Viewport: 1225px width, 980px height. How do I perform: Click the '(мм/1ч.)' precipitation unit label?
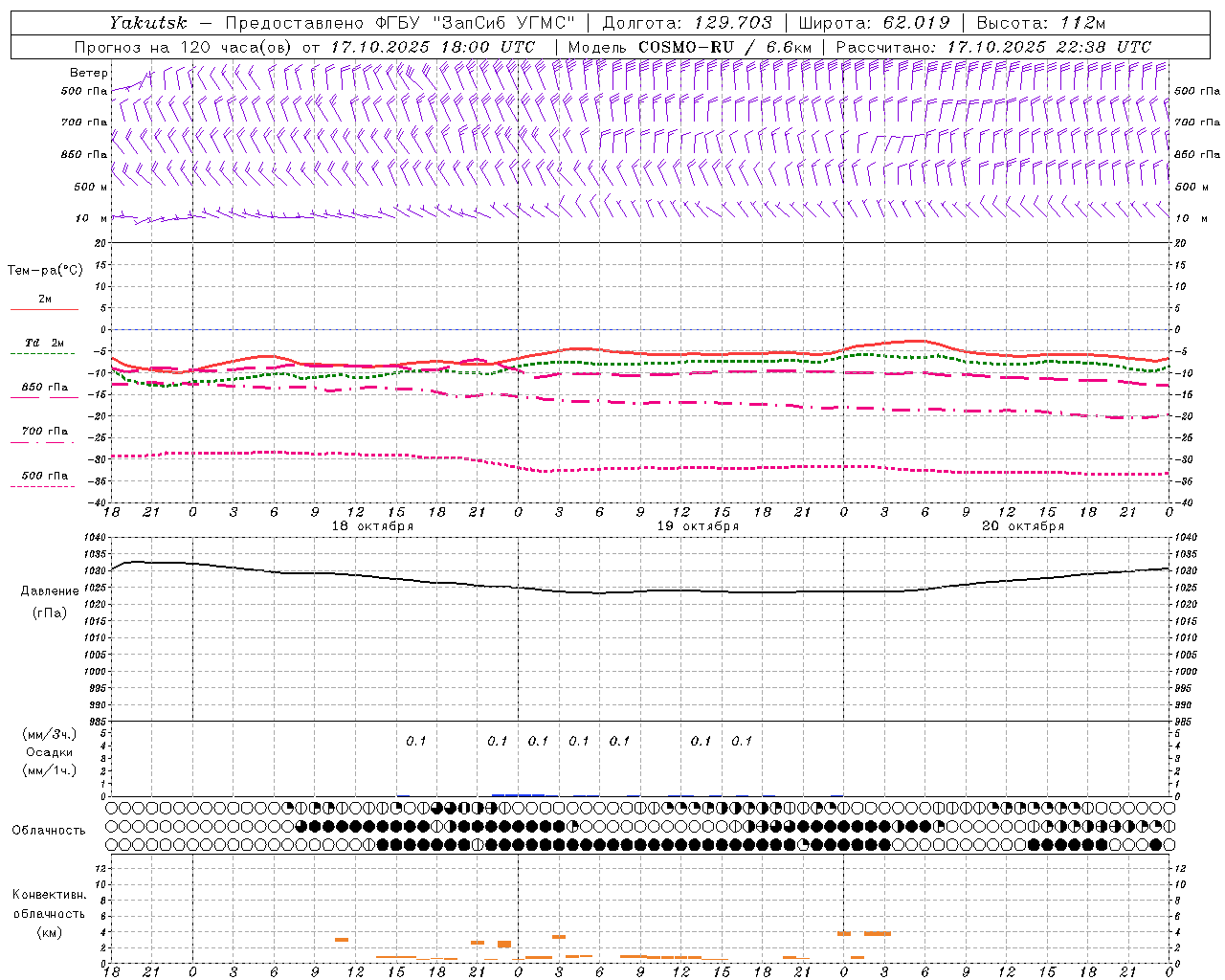click(50, 770)
